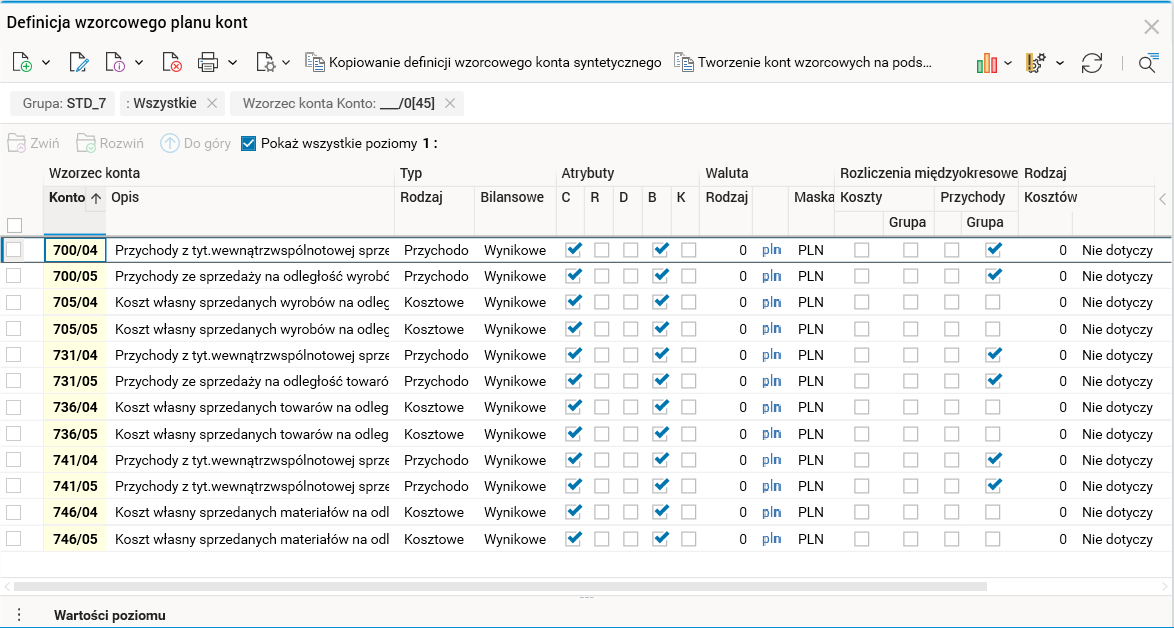Image resolution: width=1174 pixels, height=628 pixels.
Task: Click the refresh arrows icon
Action: [1092, 63]
